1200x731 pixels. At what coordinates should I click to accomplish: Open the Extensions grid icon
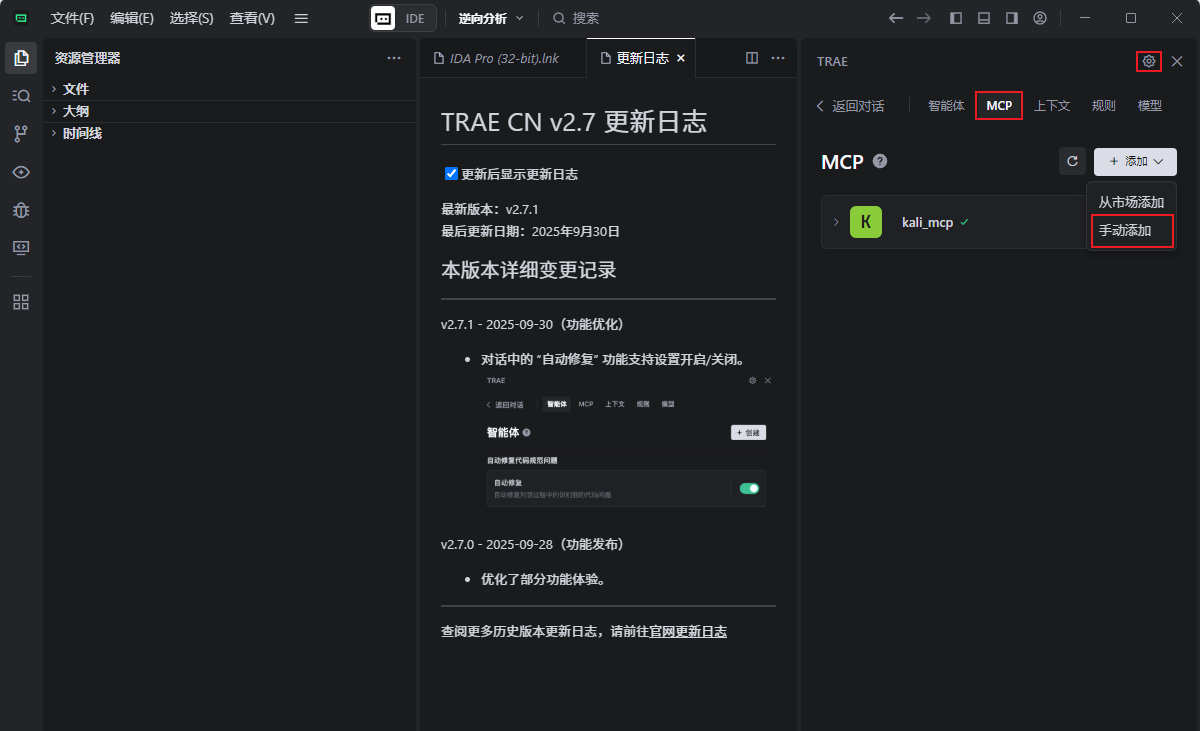pos(21,302)
